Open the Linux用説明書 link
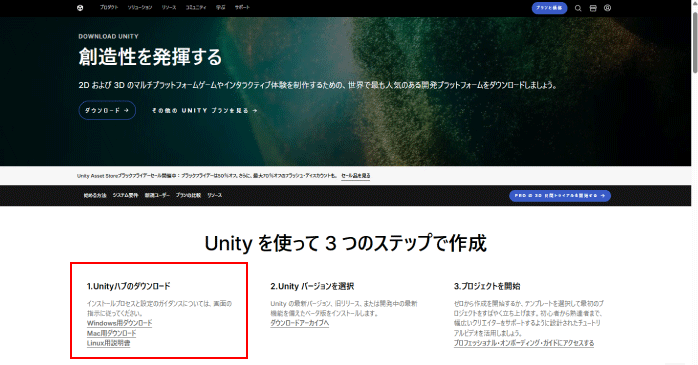 109,343
